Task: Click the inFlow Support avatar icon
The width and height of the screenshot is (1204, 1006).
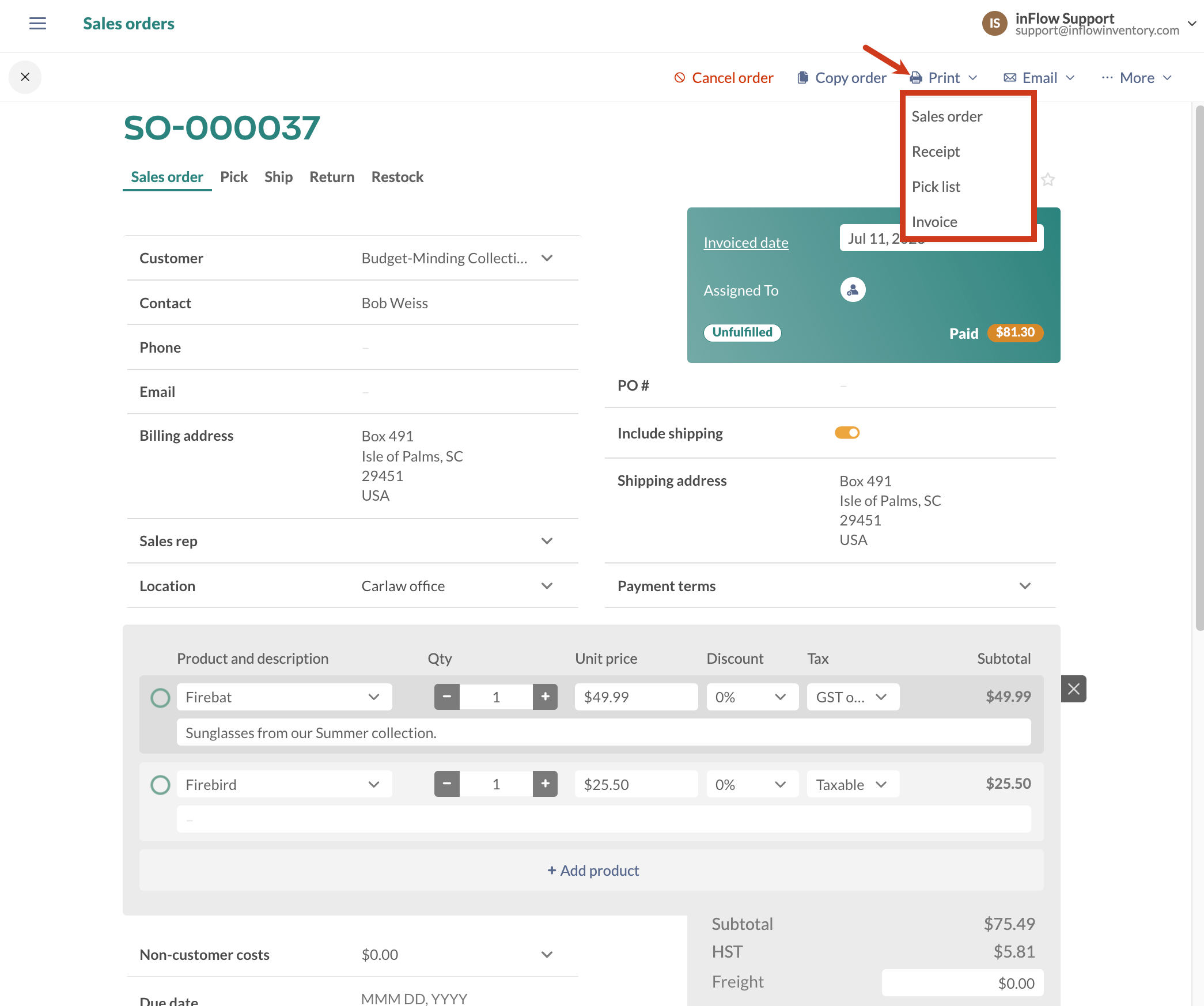Action: point(994,23)
